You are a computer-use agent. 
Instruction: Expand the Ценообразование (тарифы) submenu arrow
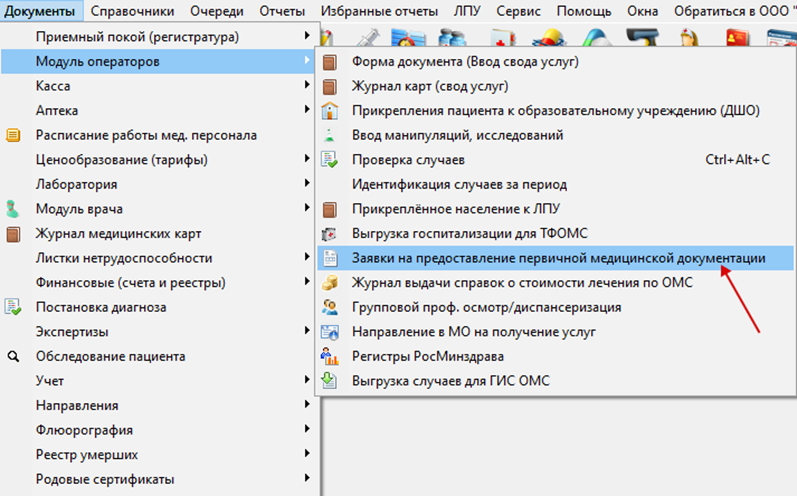tap(307, 158)
